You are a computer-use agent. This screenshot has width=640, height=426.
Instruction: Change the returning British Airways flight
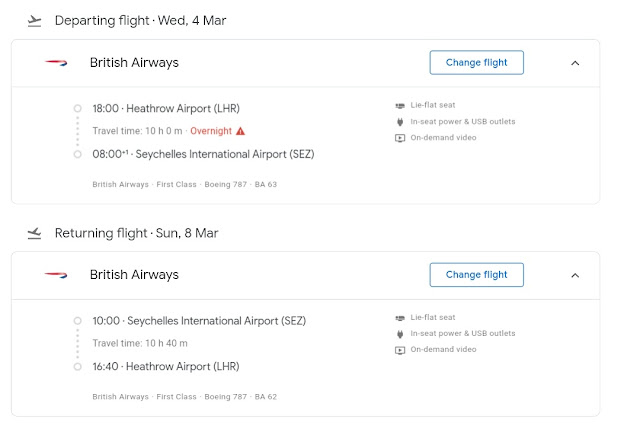[x=476, y=275]
